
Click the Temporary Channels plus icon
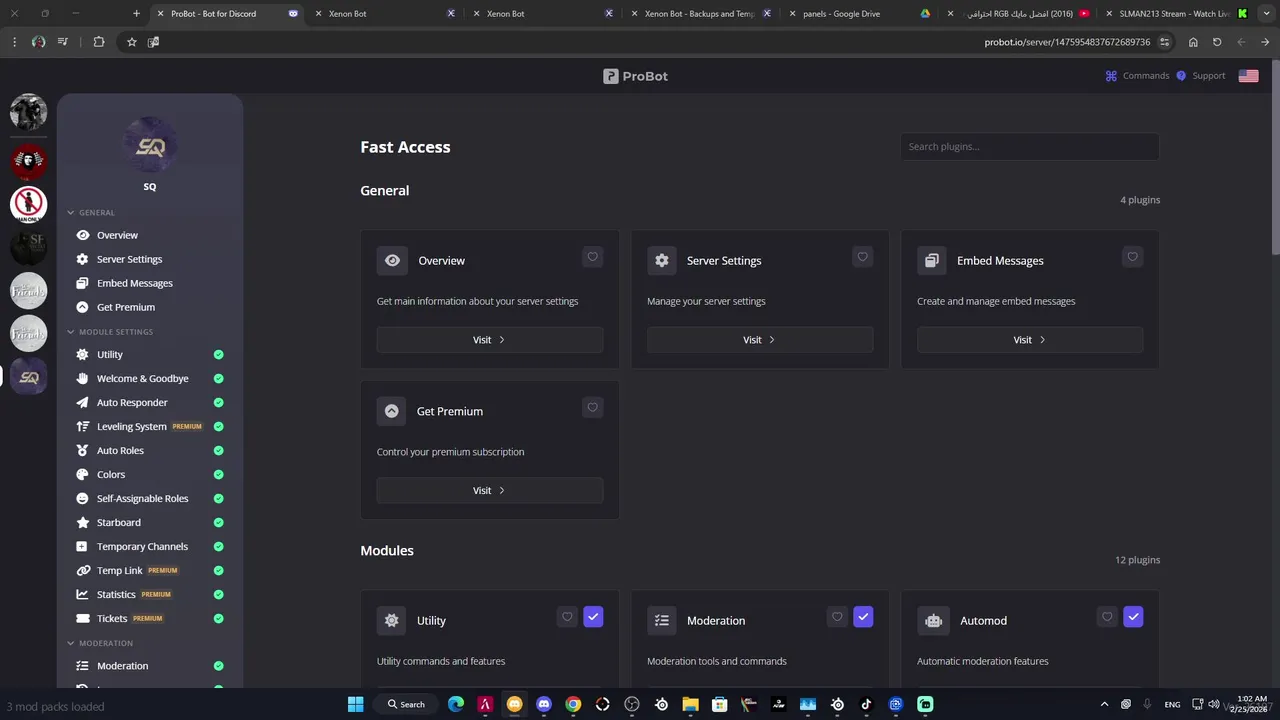[83, 546]
